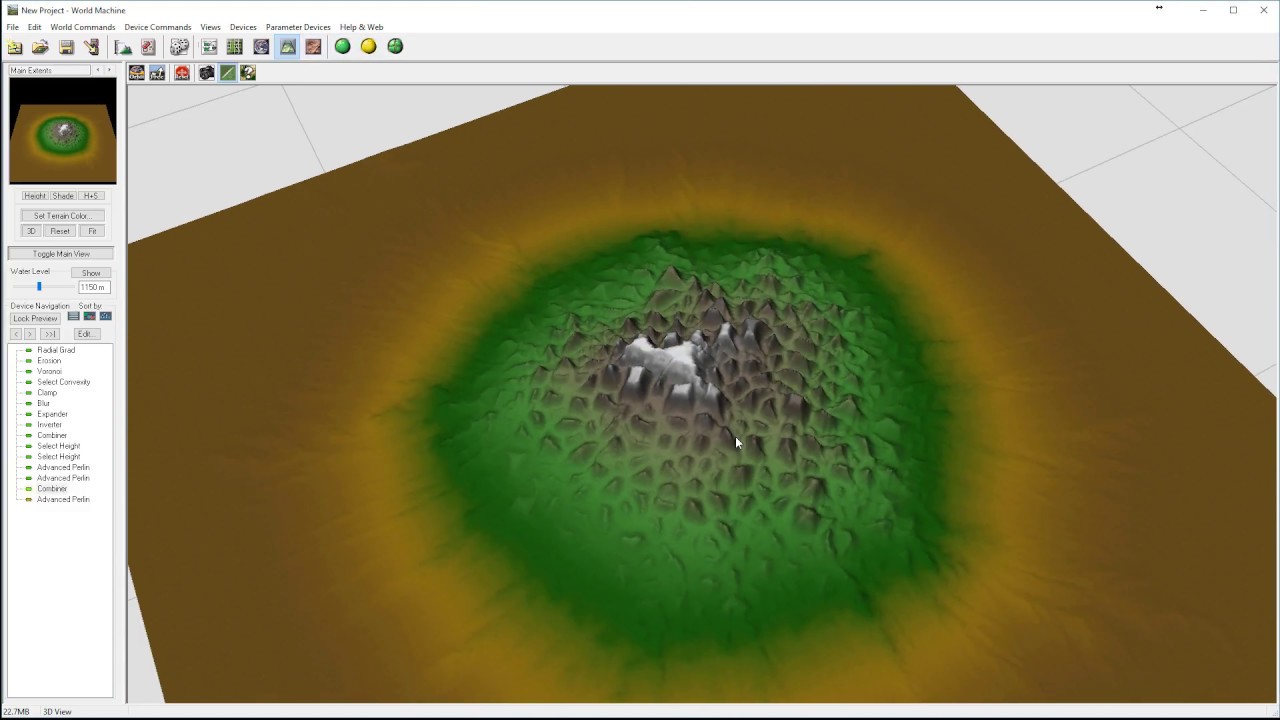This screenshot has width=1280, height=720.
Task: Select Height preview mode
Action: [x=35, y=196]
